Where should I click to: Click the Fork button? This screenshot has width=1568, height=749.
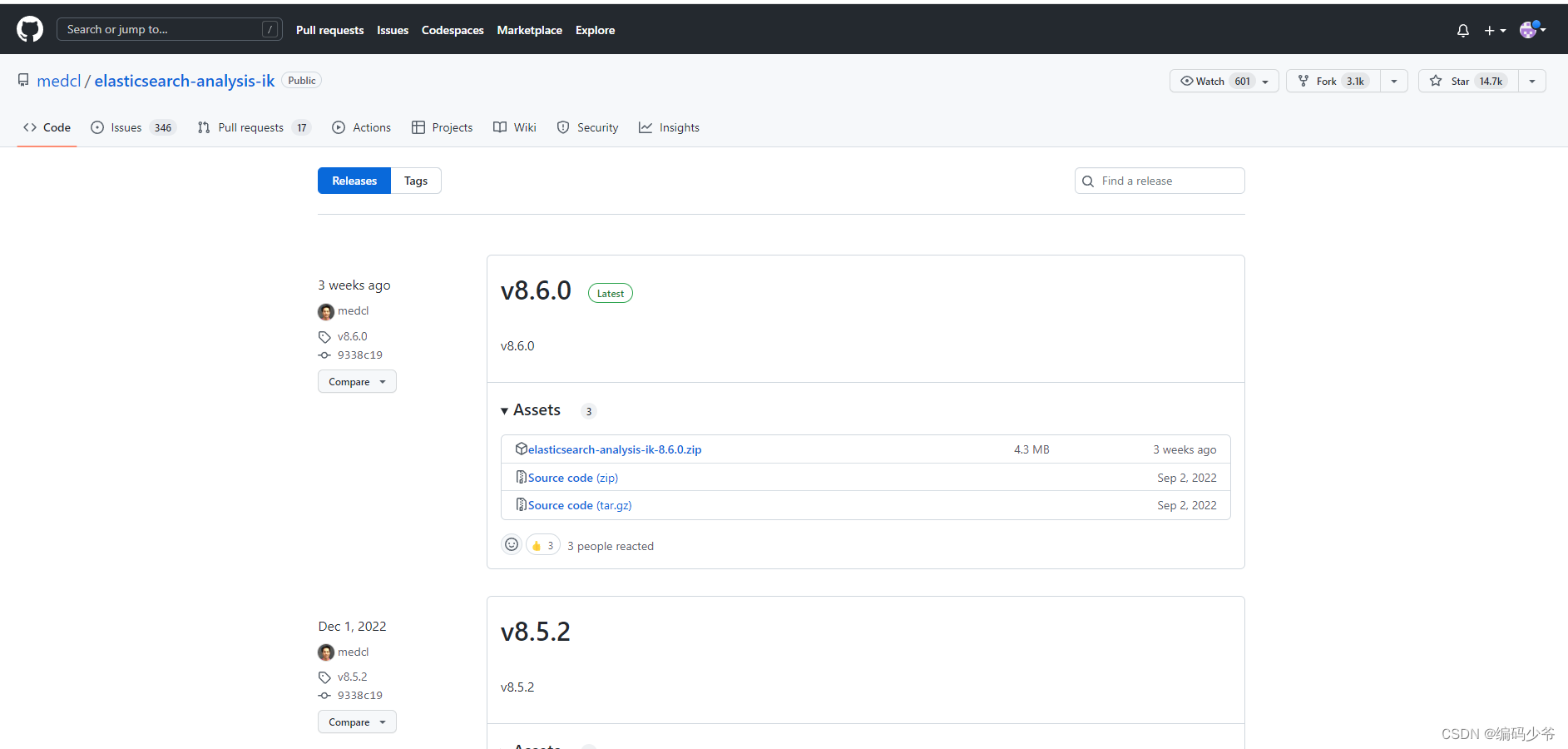point(1333,81)
